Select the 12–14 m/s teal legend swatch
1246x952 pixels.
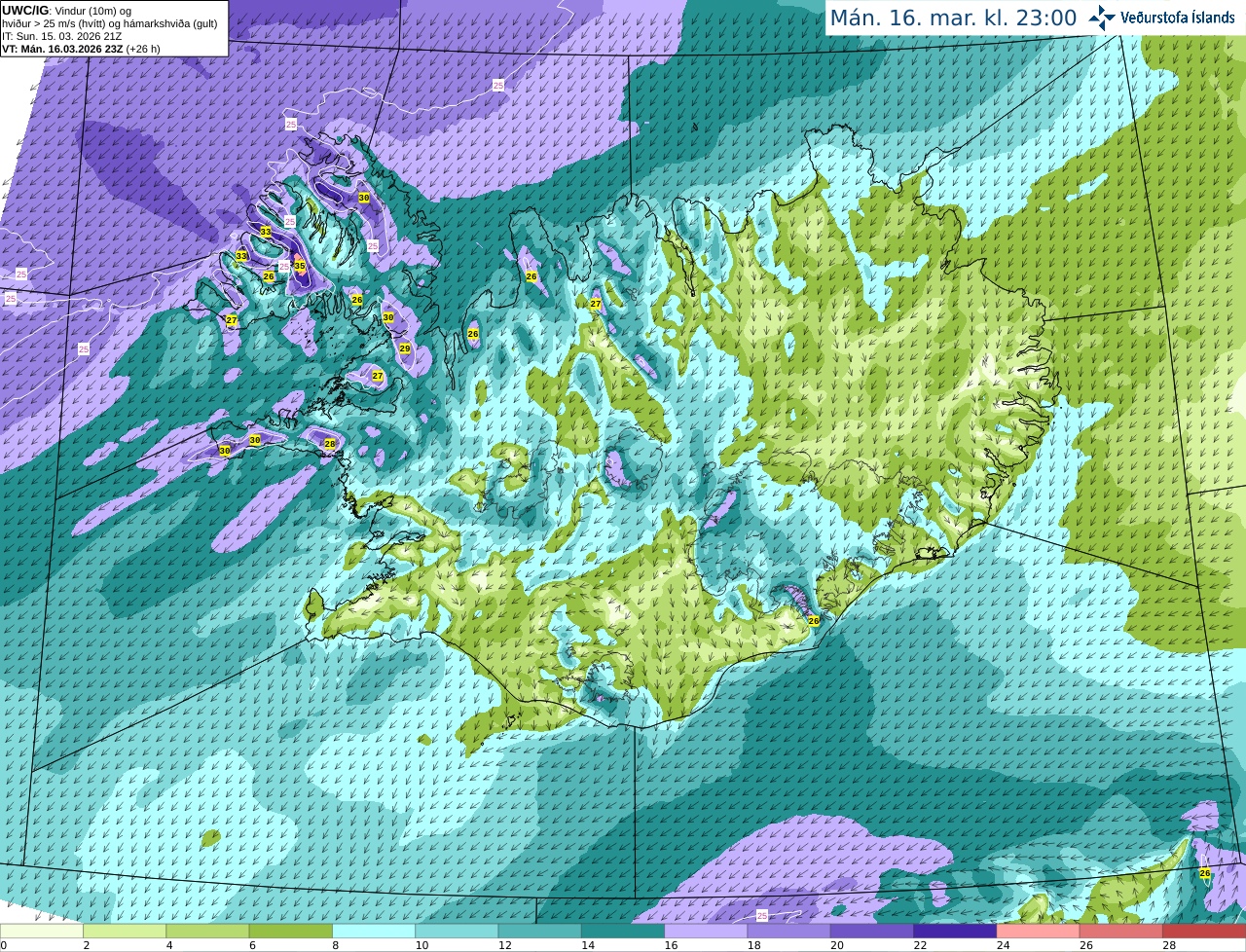(540, 932)
